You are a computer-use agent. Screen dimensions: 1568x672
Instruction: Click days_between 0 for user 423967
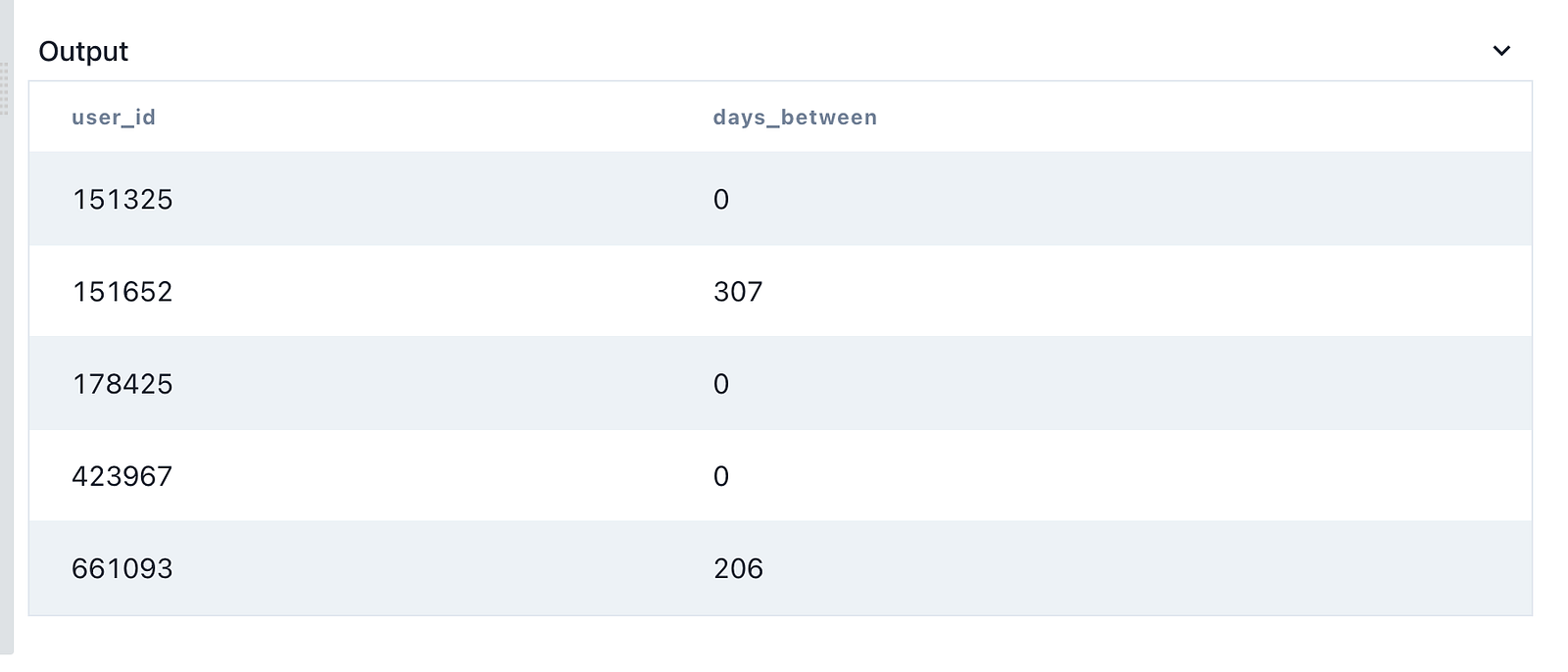(x=721, y=476)
